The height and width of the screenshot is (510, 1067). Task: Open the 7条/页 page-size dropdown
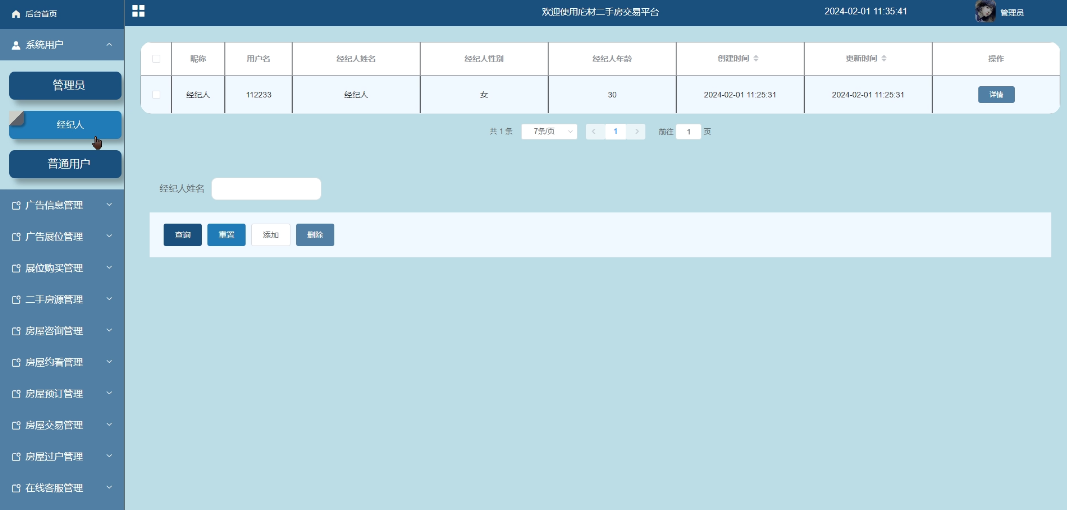click(x=549, y=131)
